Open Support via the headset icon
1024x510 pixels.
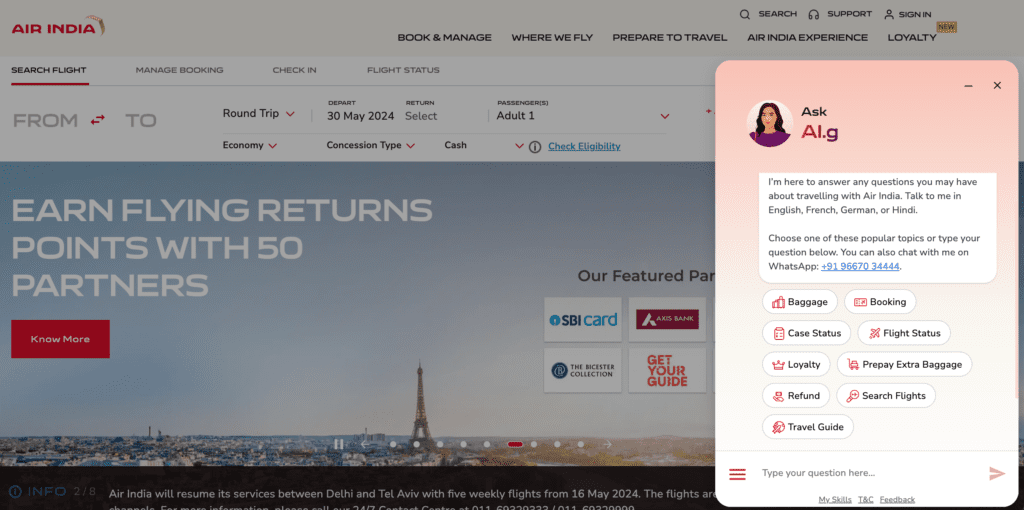point(813,14)
